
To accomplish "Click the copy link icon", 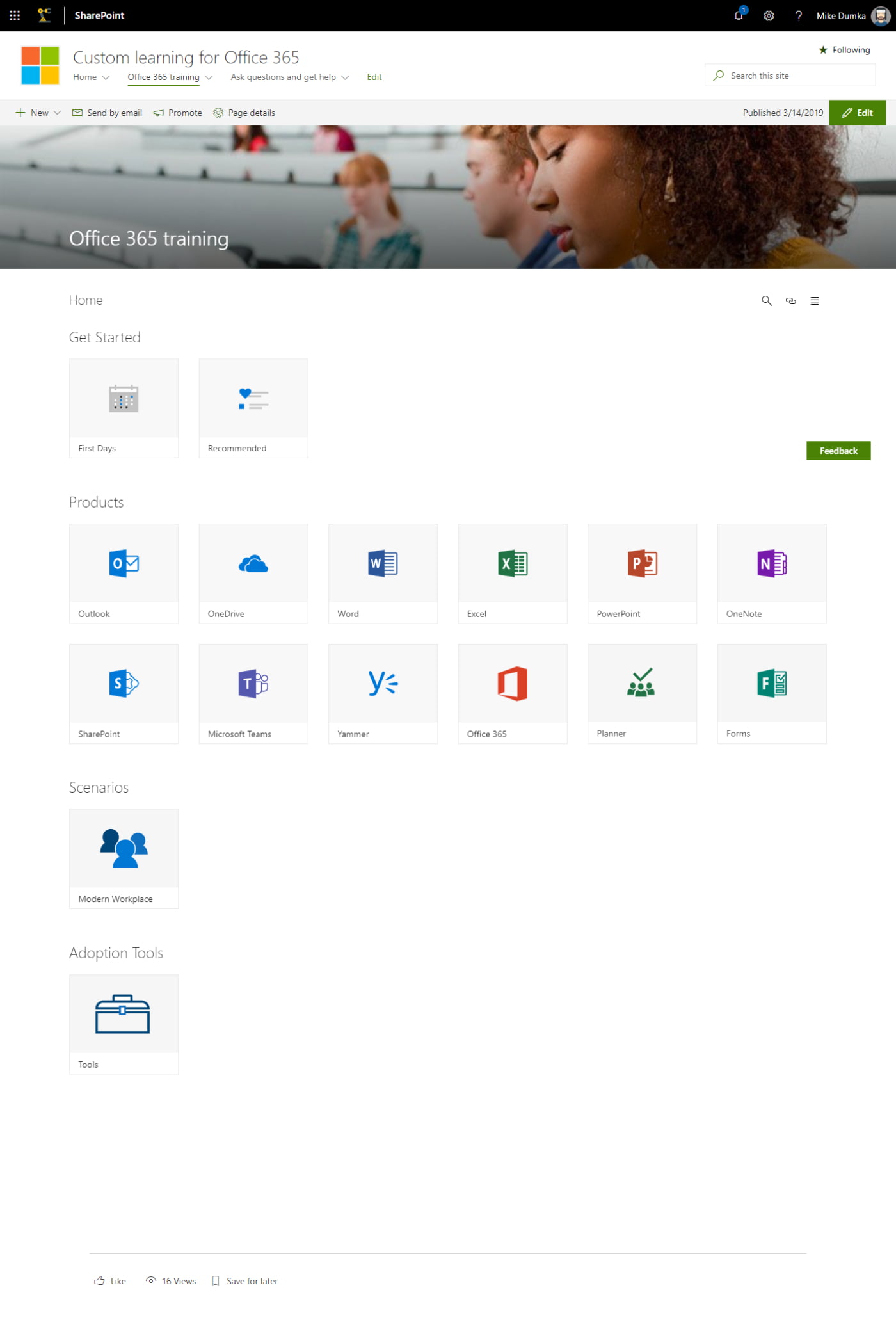I will [791, 301].
